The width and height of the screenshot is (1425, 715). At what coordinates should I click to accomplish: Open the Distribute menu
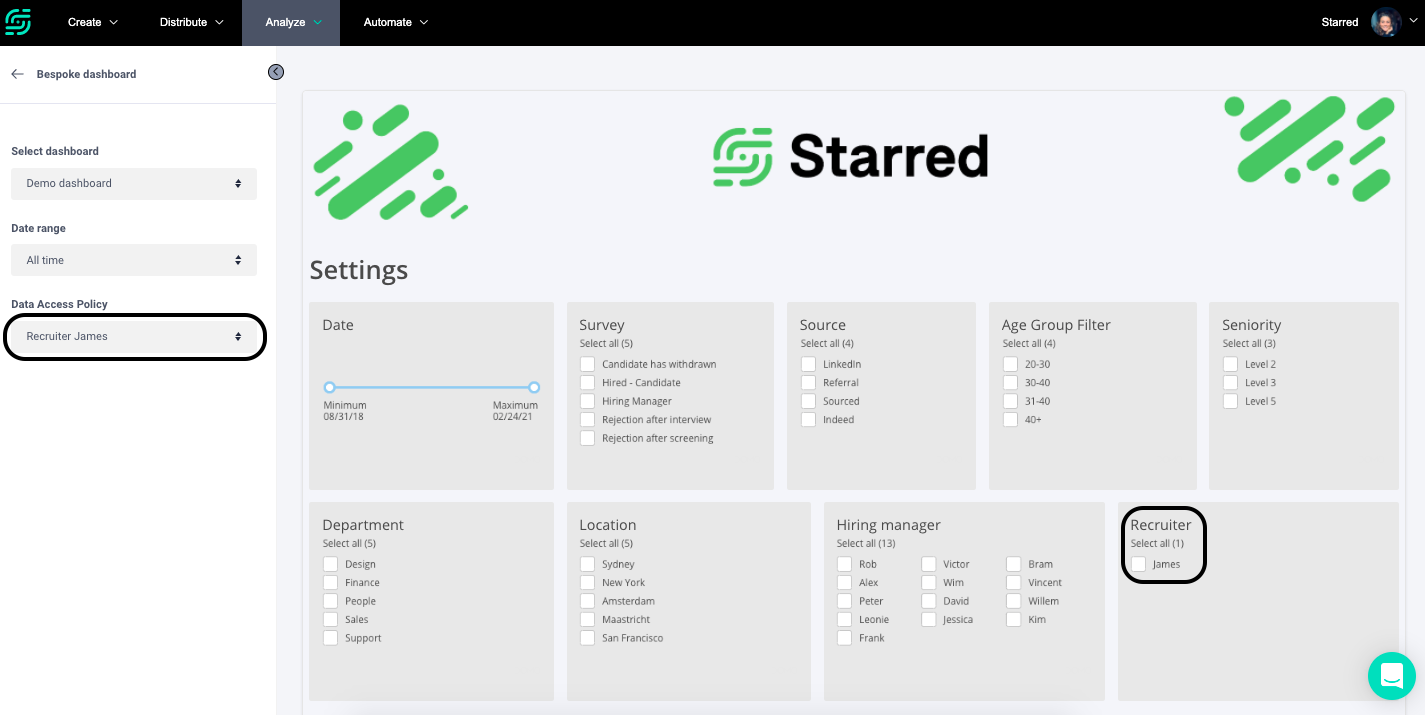click(x=192, y=22)
